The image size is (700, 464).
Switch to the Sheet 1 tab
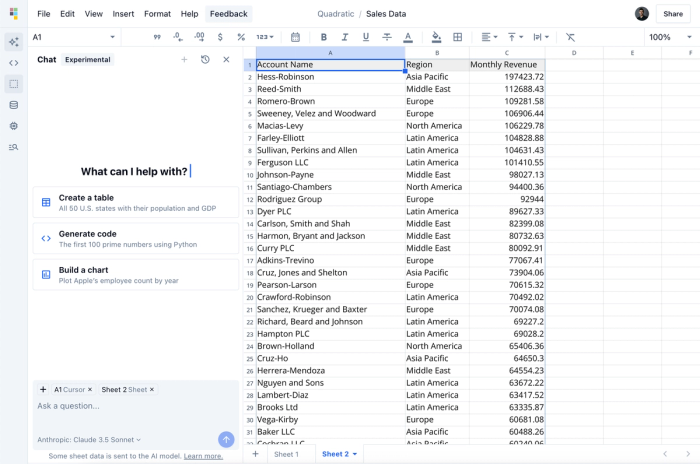(286, 454)
